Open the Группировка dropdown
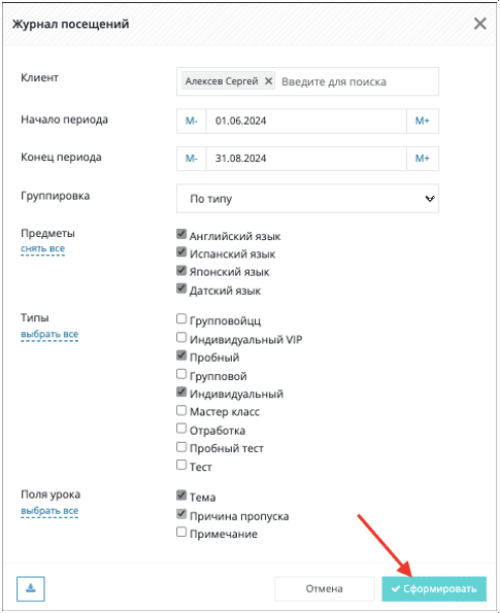 (x=307, y=199)
